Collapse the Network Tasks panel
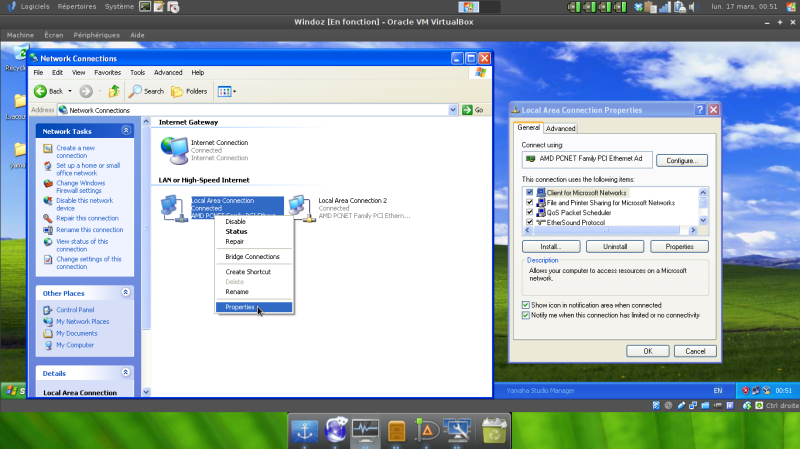The height and width of the screenshot is (449, 800). point(126,131)
